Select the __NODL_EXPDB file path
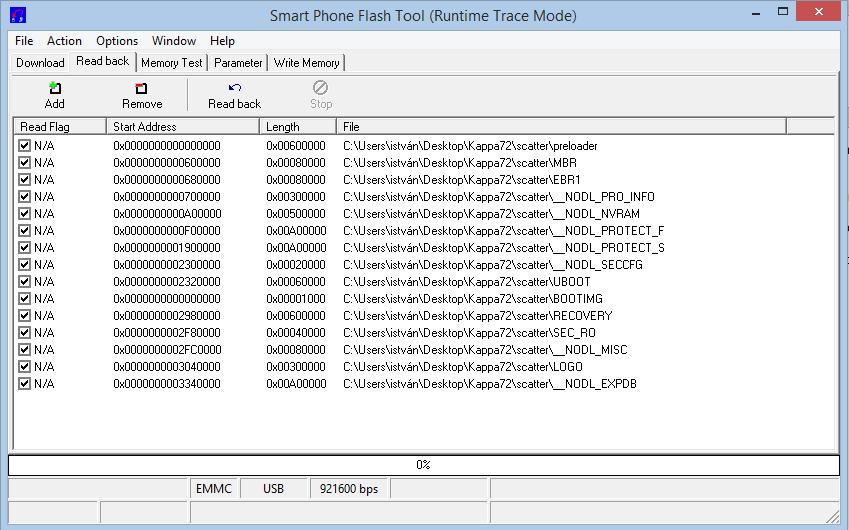The height and width of the screenshot is (530, 849). pos(490,384)
